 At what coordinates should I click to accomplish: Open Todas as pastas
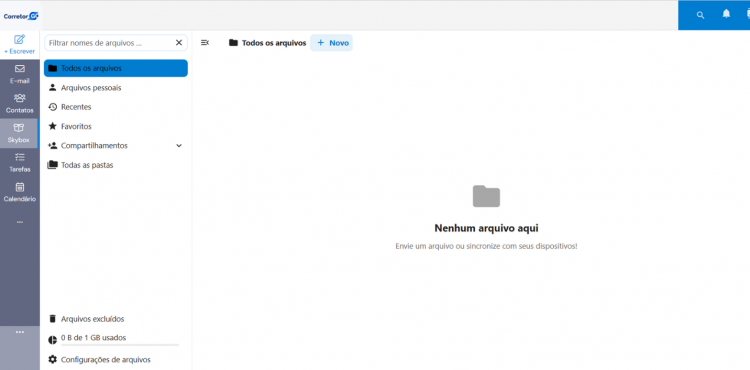(116, 165)
